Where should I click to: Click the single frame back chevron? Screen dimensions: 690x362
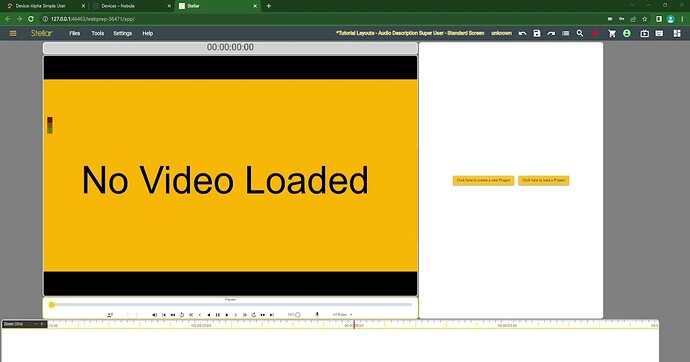click(x=200, y=314)
